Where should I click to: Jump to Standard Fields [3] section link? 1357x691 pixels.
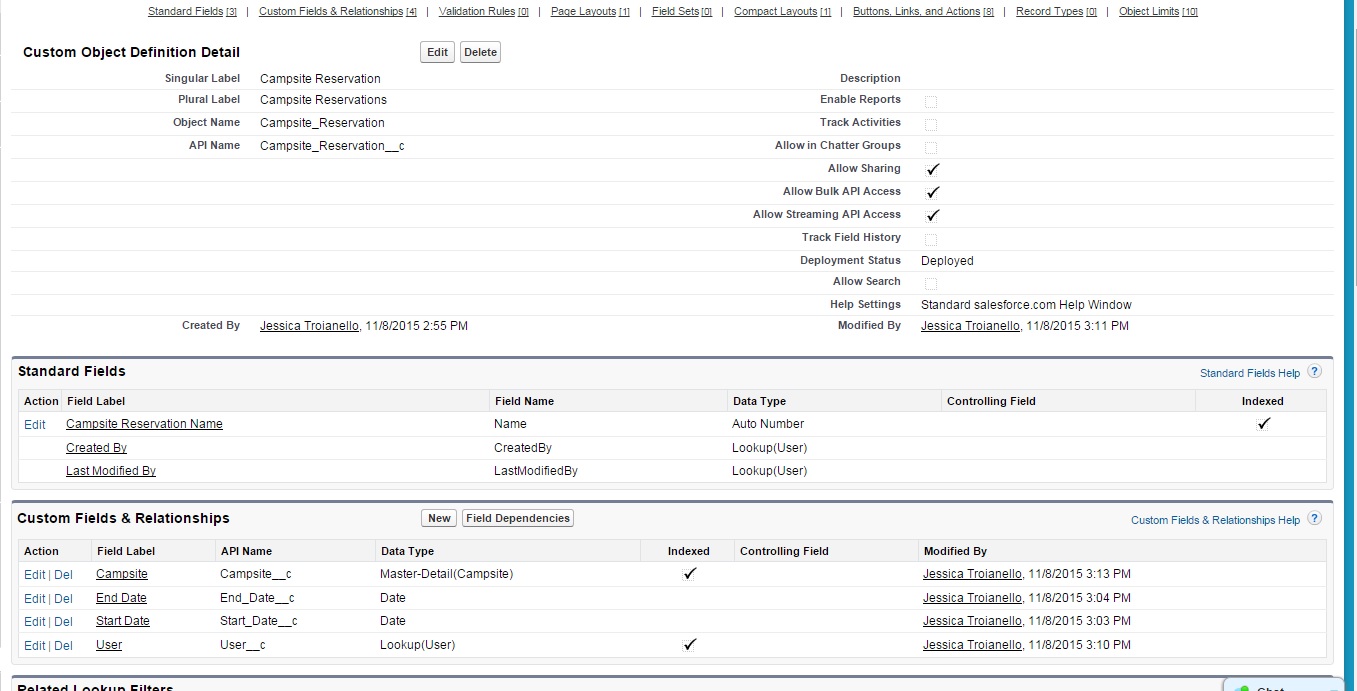coord(192,12)
